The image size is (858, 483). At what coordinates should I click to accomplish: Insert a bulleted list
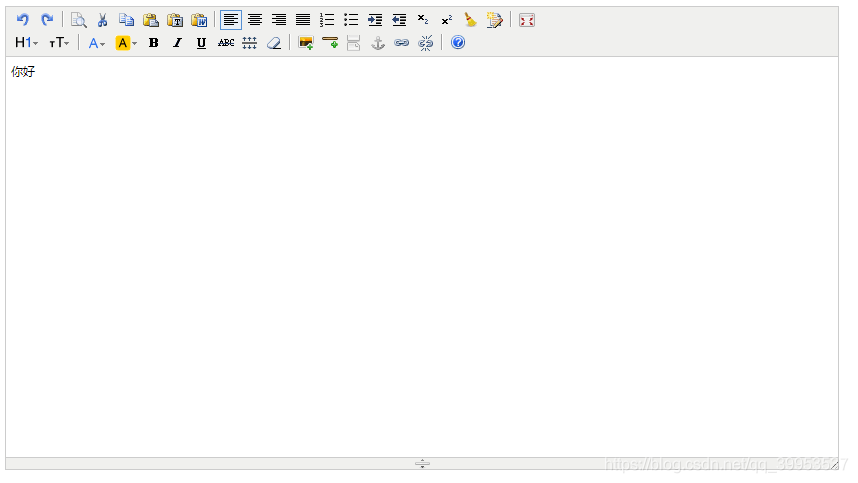(351, 20)
